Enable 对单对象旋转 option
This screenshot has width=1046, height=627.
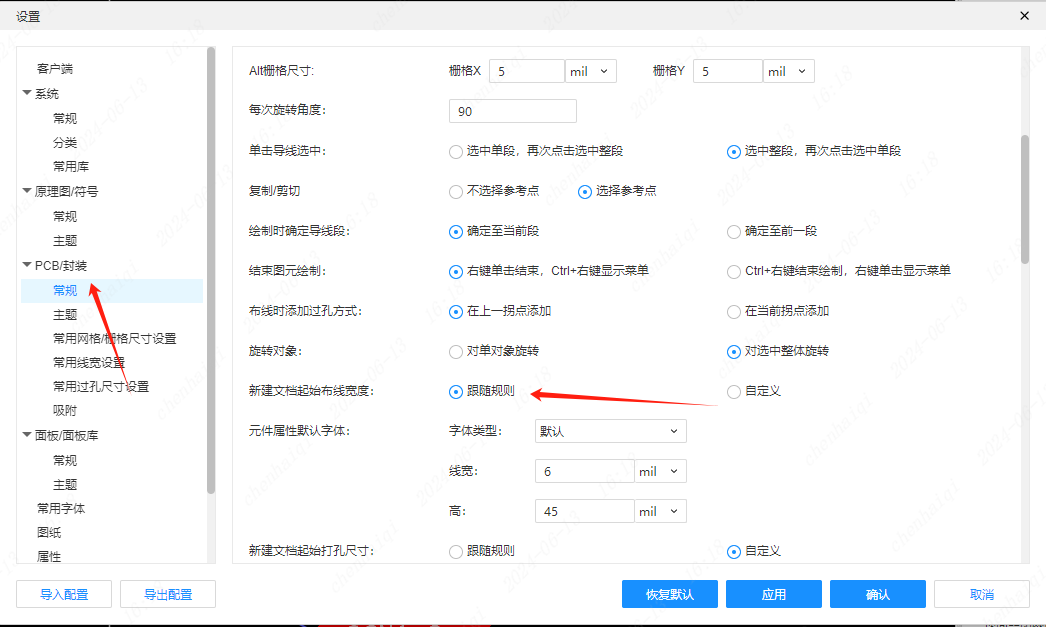click(x=457, y=351)
